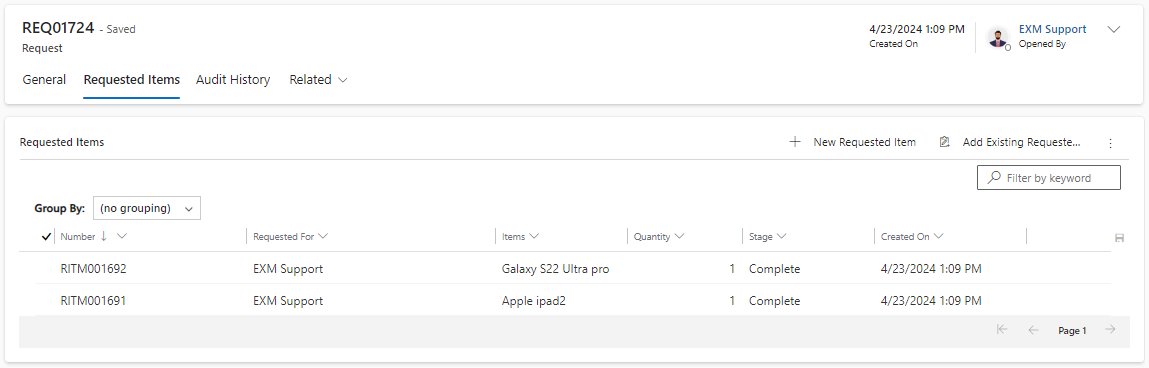Switch to the General tab

point(44,80)
